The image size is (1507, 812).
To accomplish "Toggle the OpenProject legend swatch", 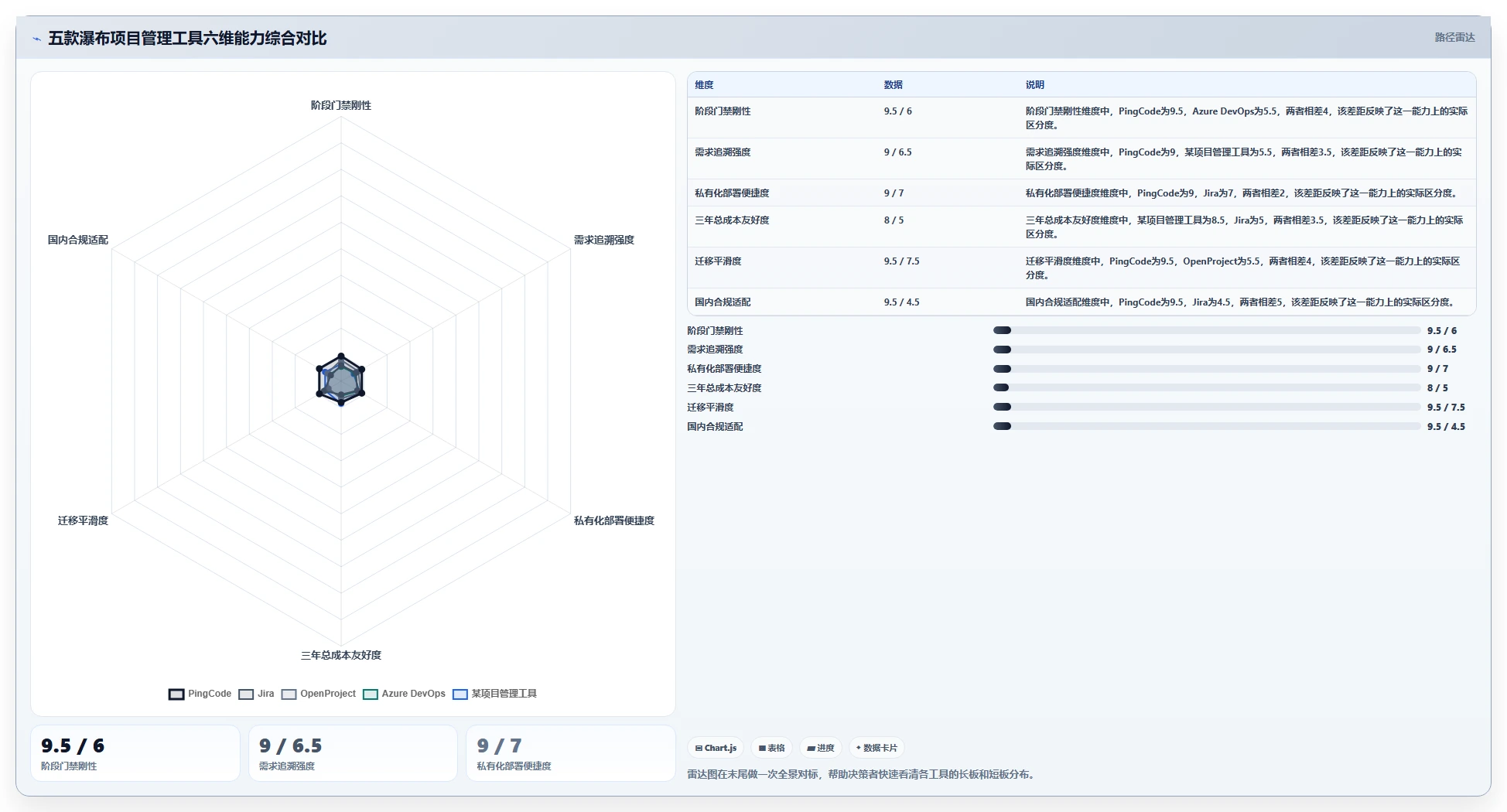I will 289,694.
